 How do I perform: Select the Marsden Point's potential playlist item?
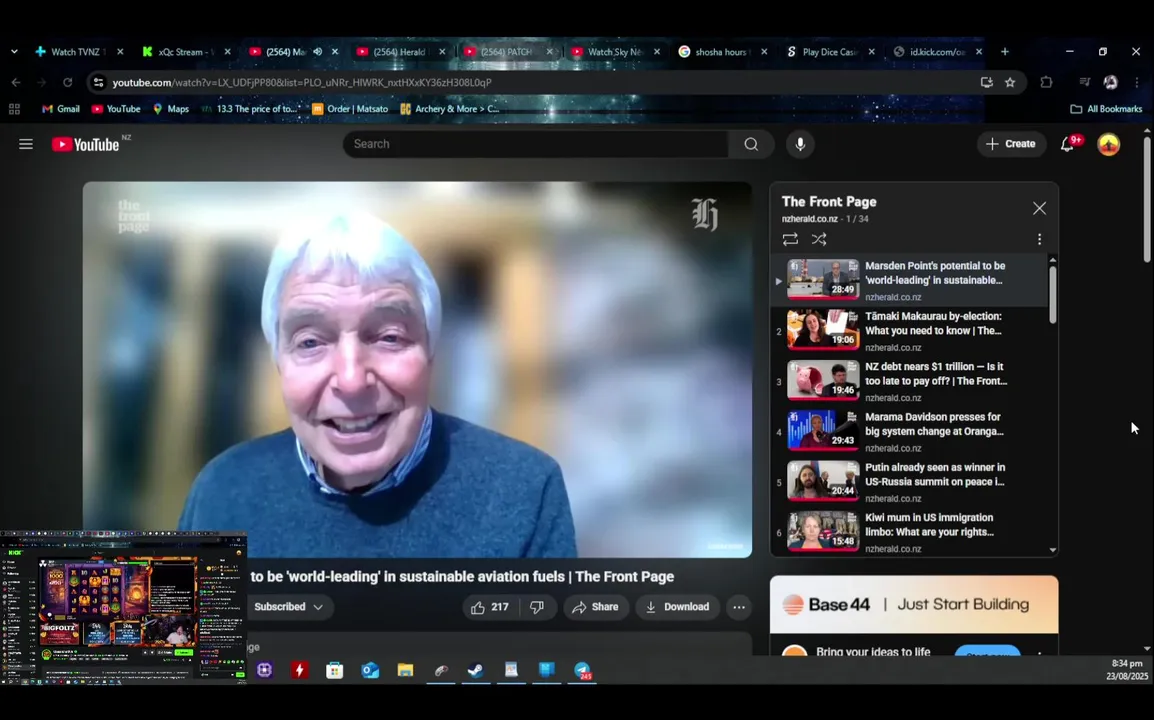909,280
